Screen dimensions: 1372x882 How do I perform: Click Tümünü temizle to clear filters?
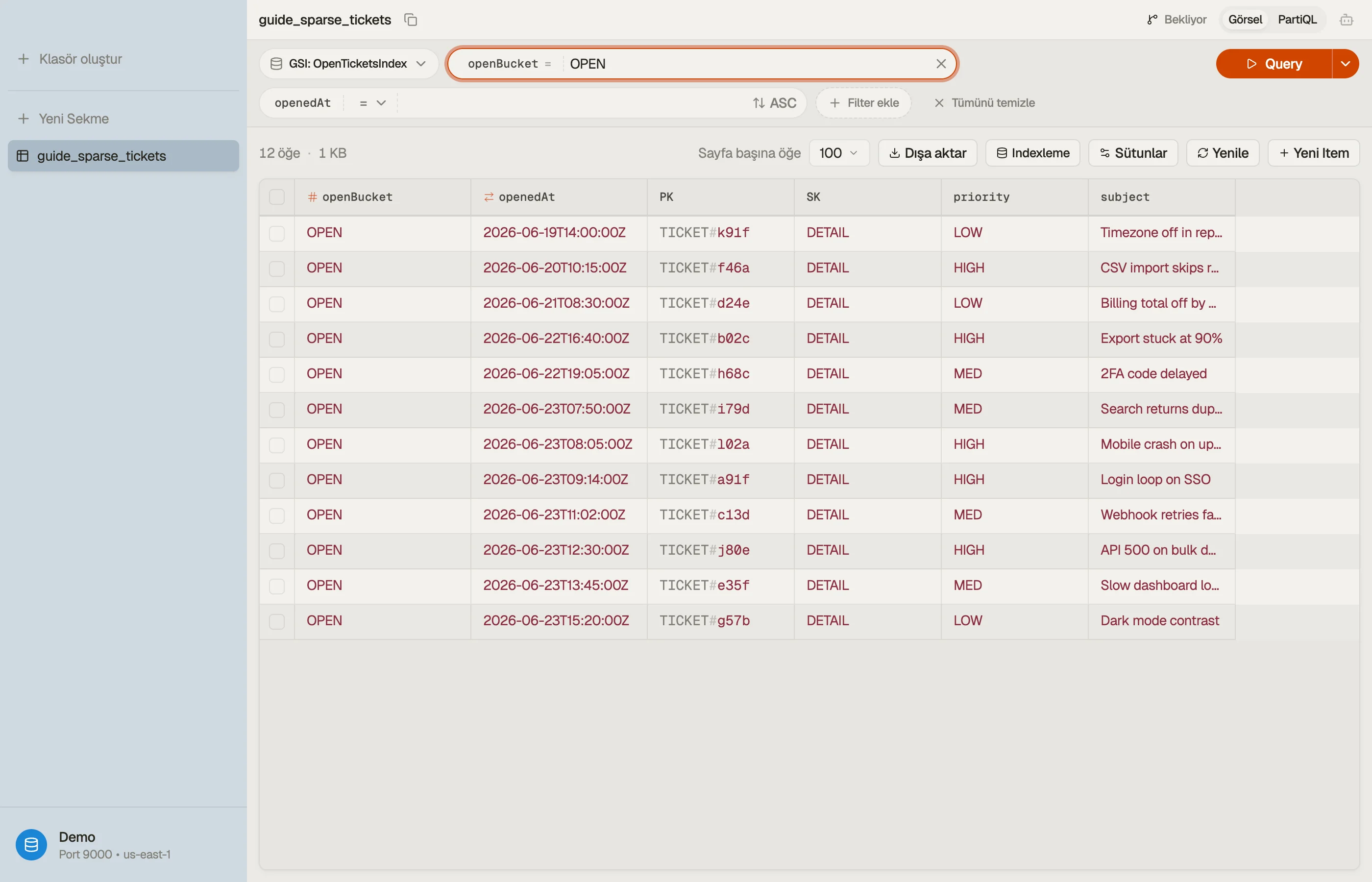984,103
